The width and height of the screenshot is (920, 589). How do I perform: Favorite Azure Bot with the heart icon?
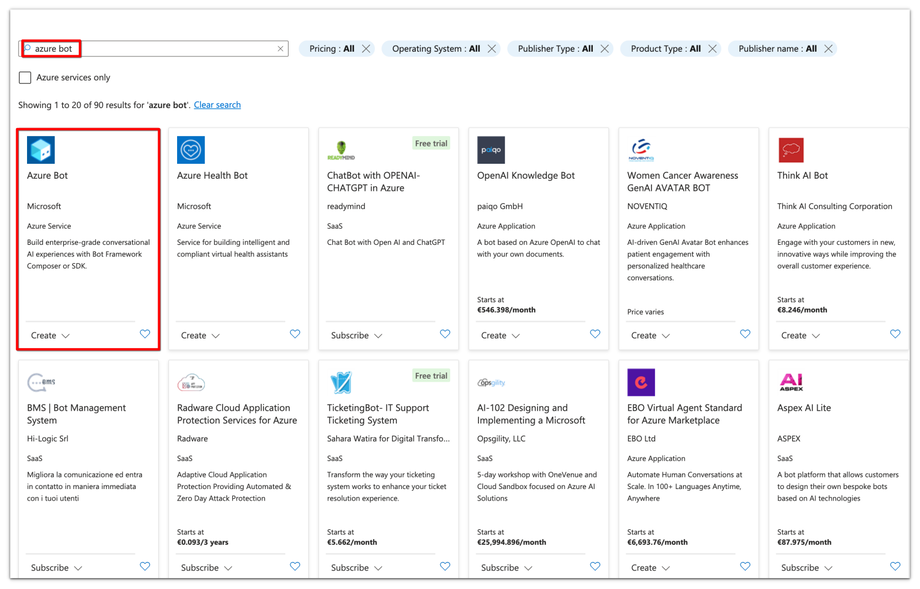click(x=145, y=334)
